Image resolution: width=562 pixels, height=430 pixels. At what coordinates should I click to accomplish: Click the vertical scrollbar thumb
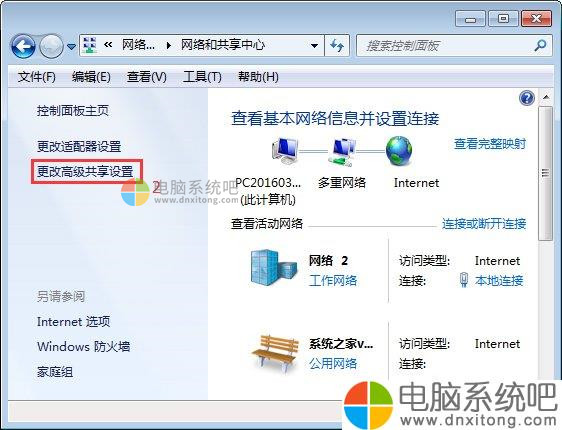click(546, 173)
